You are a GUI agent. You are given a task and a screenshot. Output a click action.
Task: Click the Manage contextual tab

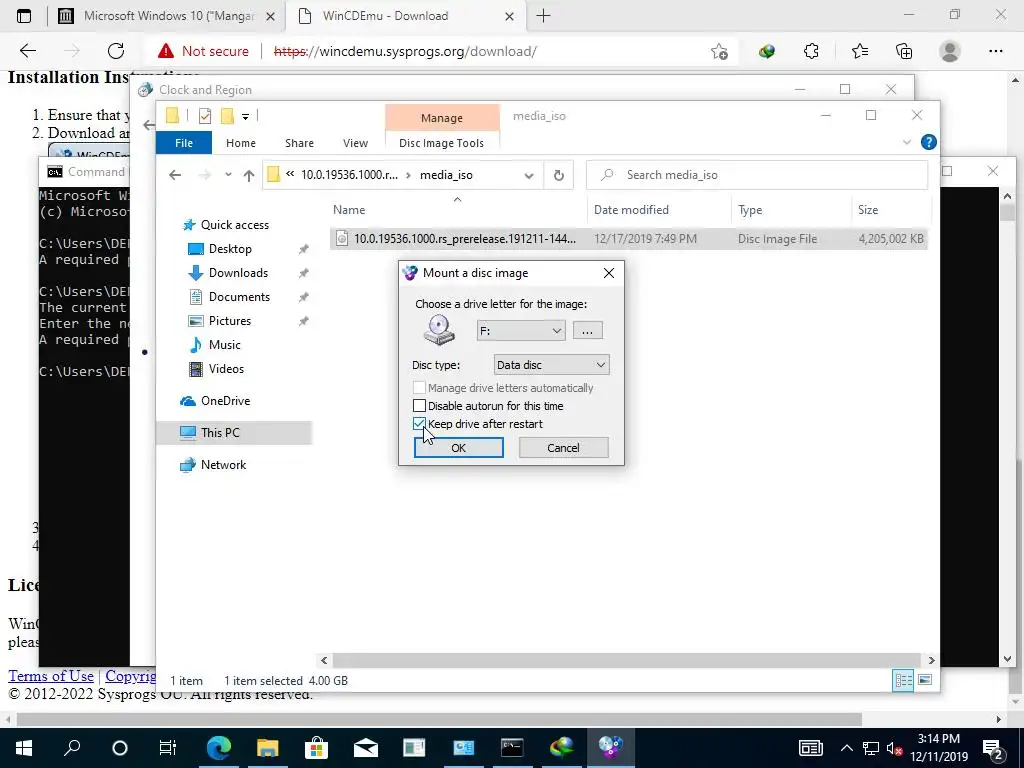[x=442, y=118]
